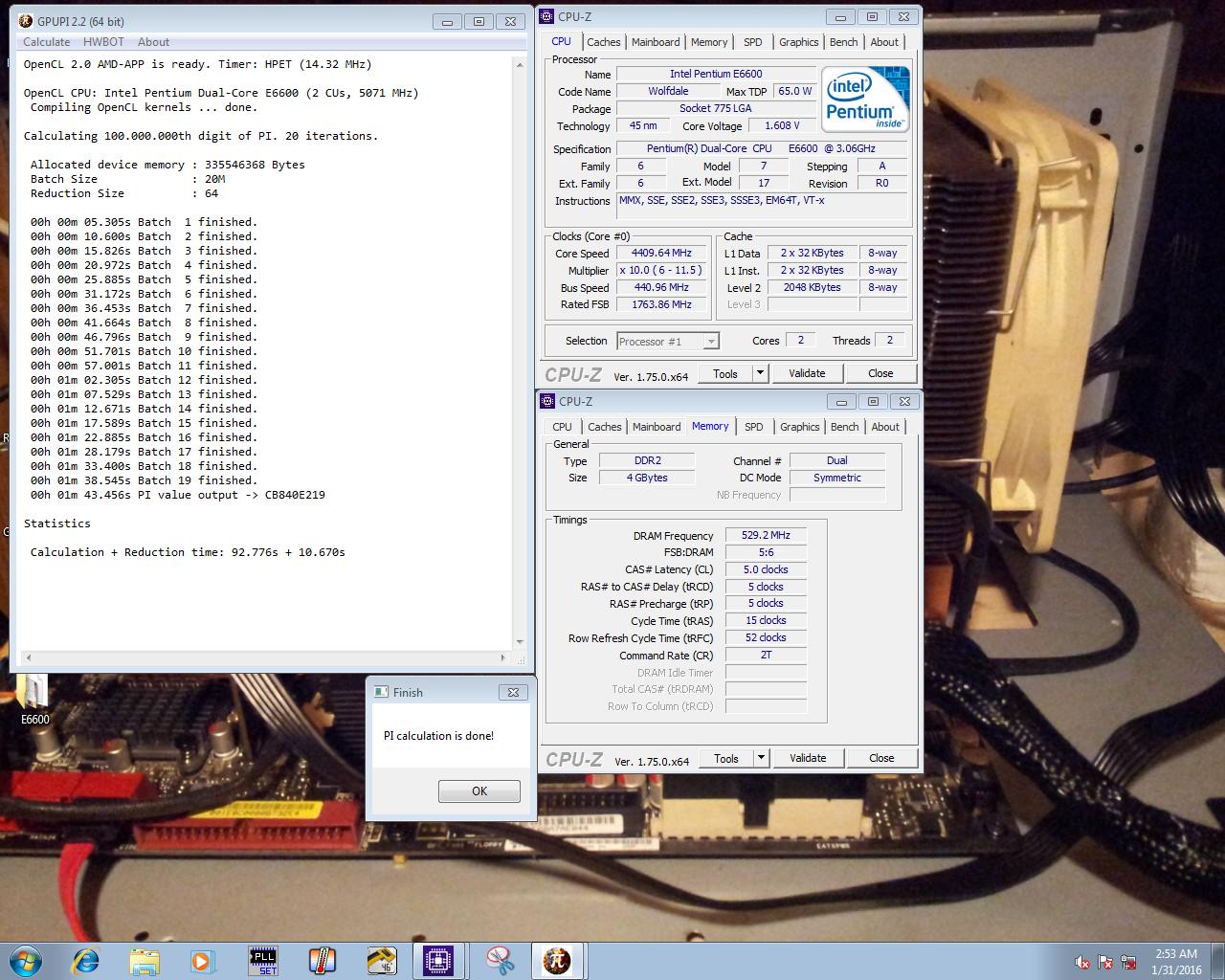The image size is (1225, 980).
Task: Click Tools button in upper CPU-Z
Action: point(725,373)
